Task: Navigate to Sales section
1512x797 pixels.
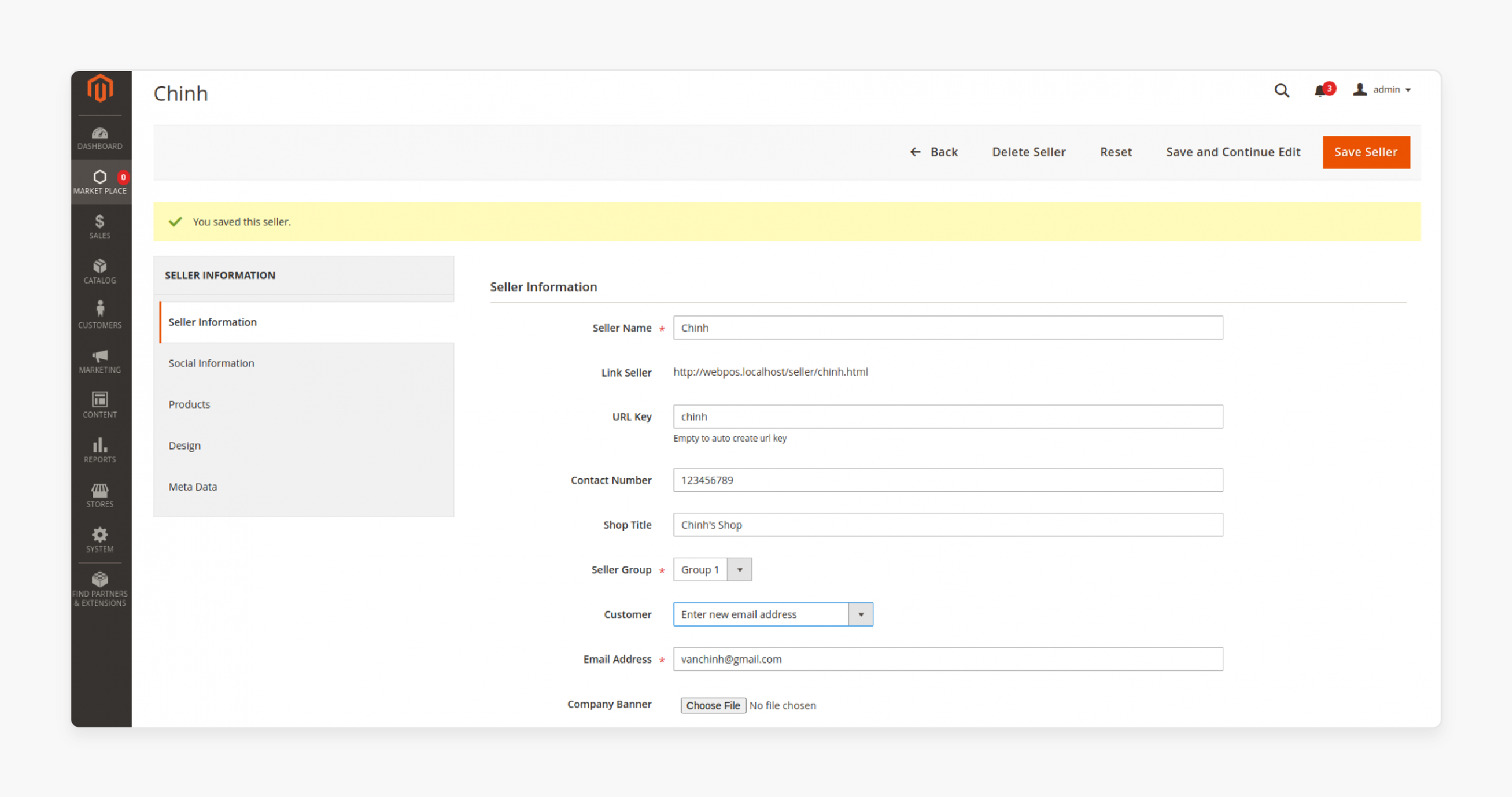Action: click(x=99, y=226)
